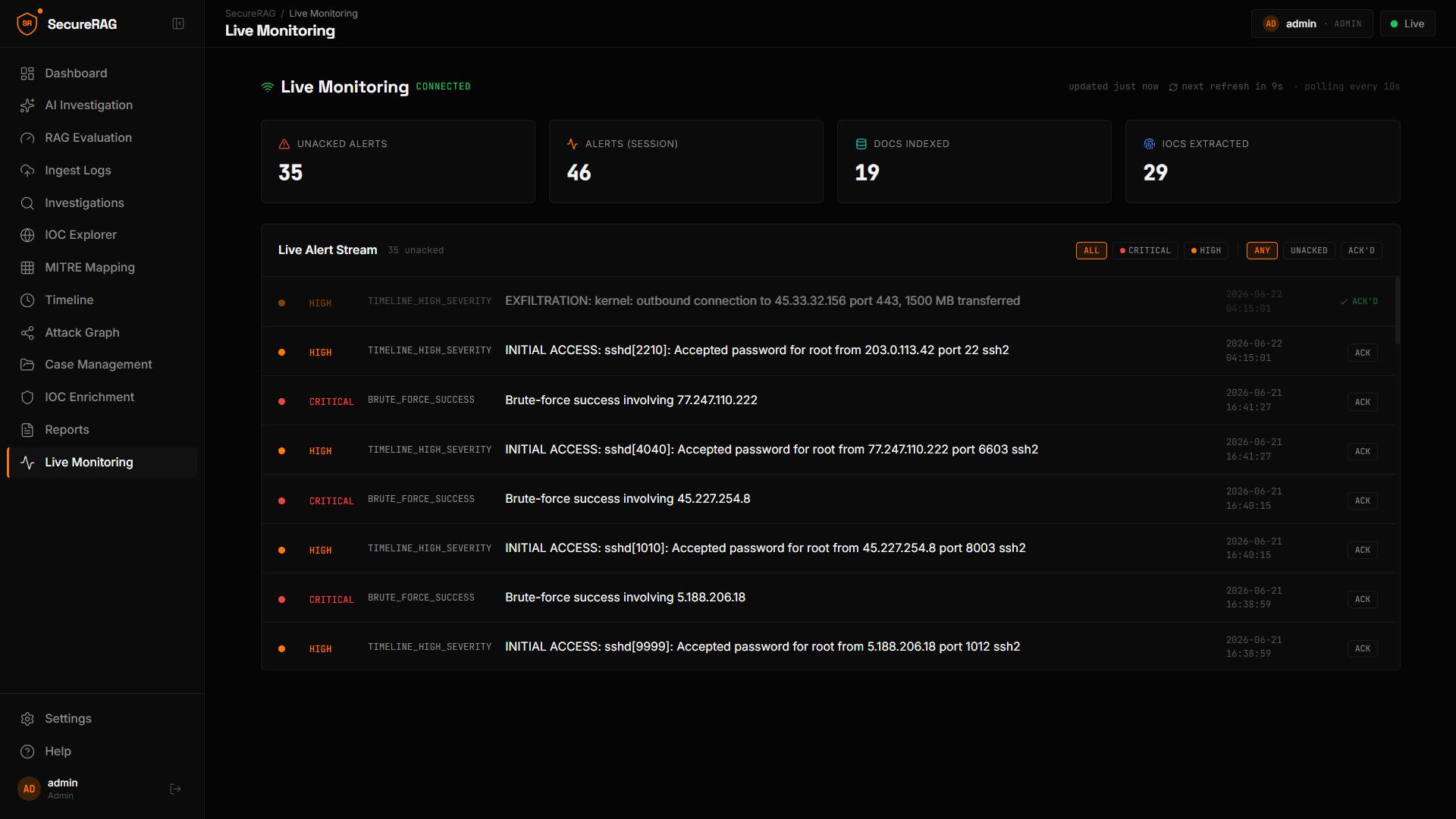Click the next refresh cycle icon
Screen dimensions: 1456x819
pos(1173,87)
